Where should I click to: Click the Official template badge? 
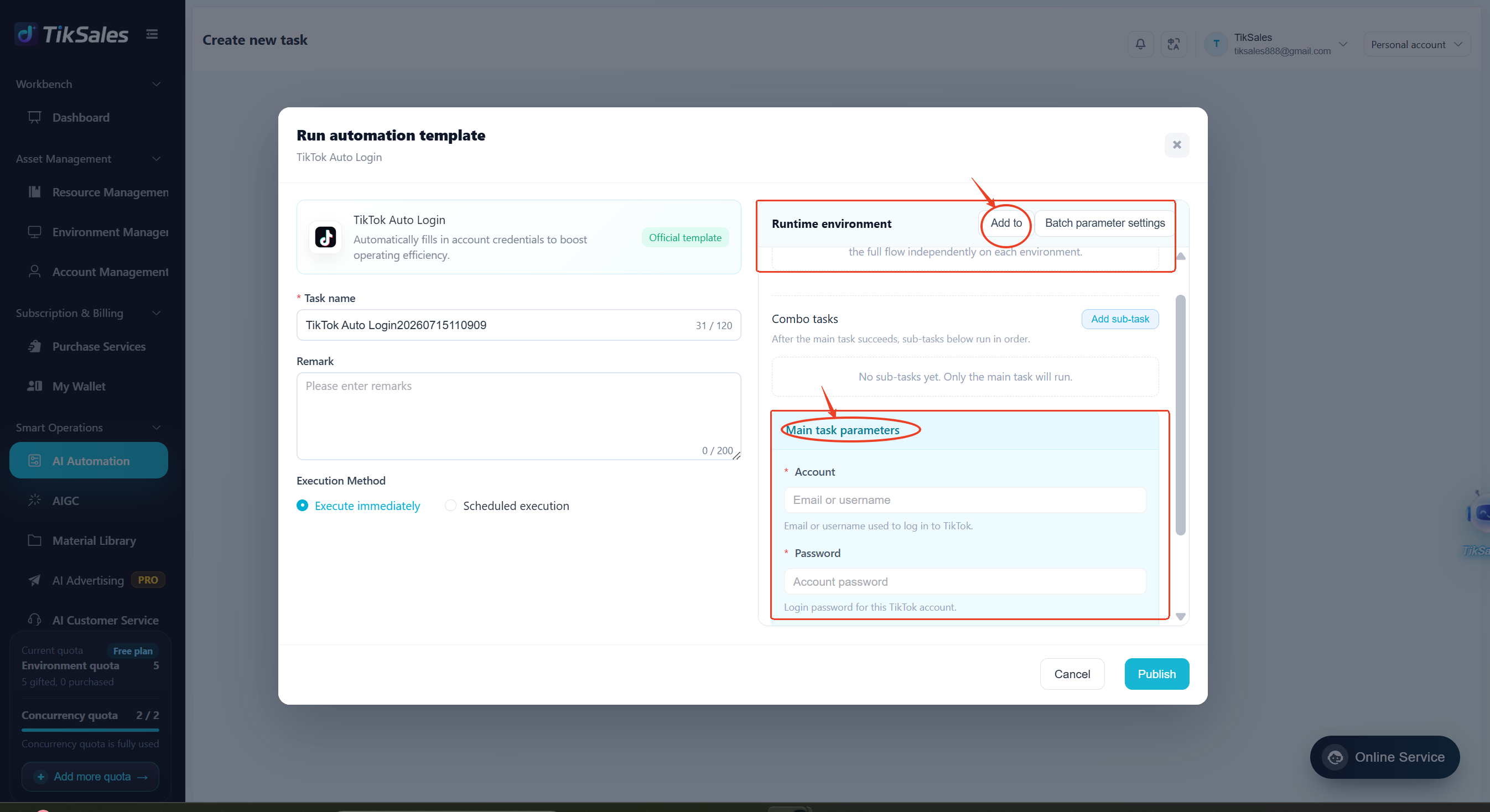tap(685, 238)
